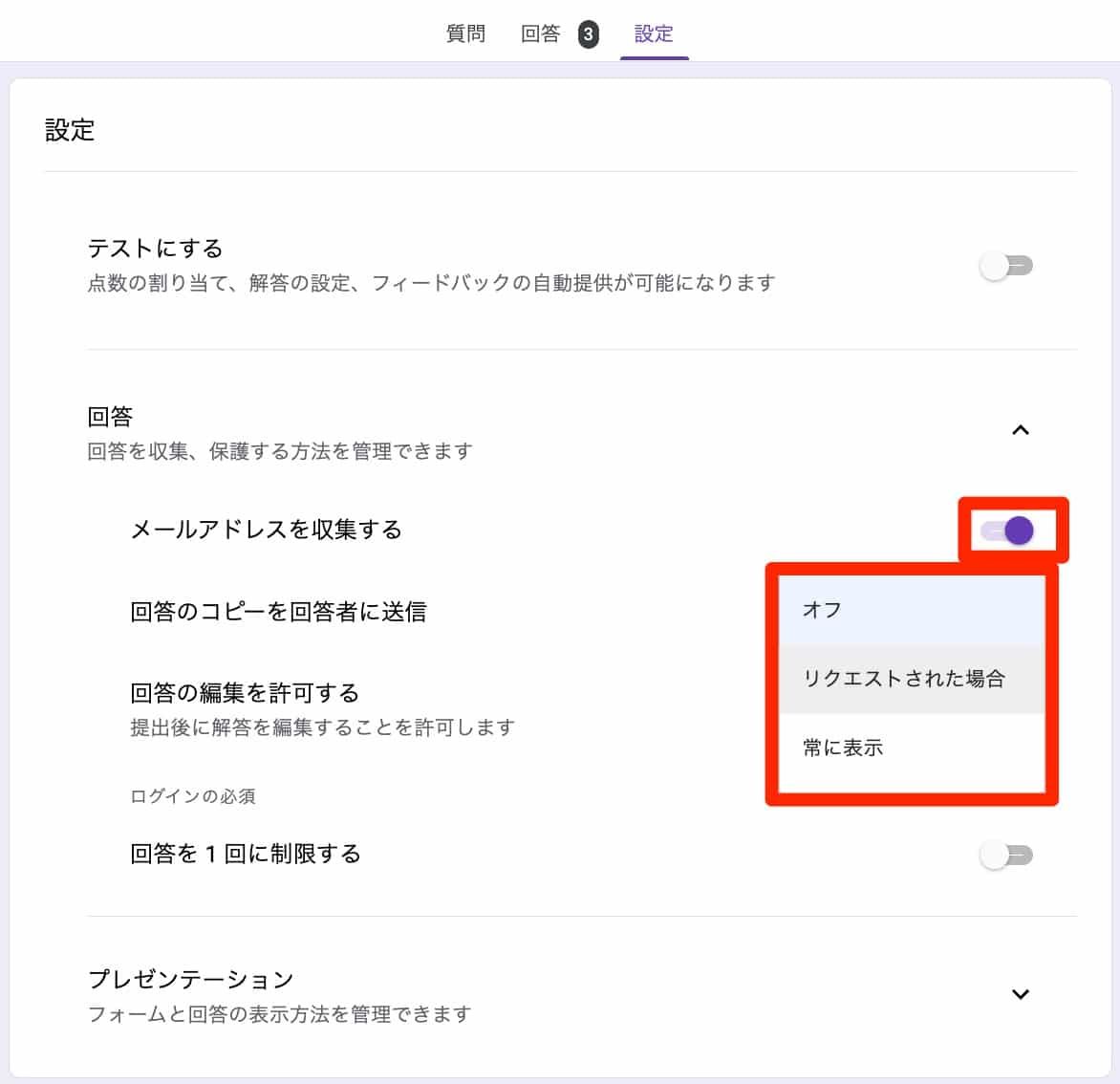Choose リクエストされた場合 option

pyautogui.click(x=905, y=680)
